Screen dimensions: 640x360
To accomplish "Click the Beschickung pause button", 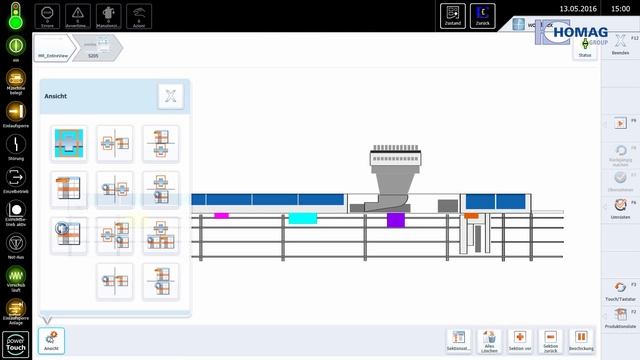I will 581,341.
